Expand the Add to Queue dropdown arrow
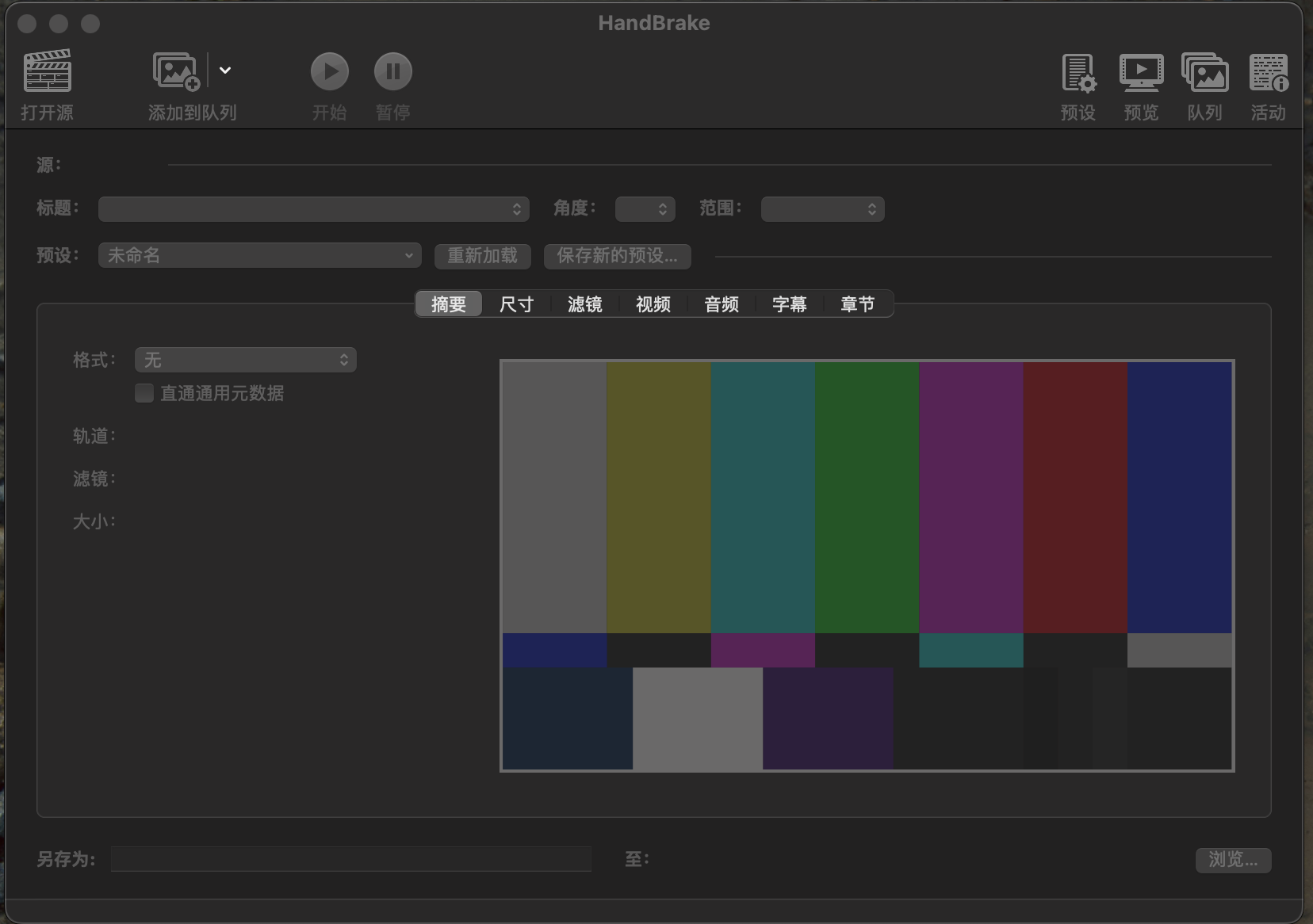 [225, 71]
